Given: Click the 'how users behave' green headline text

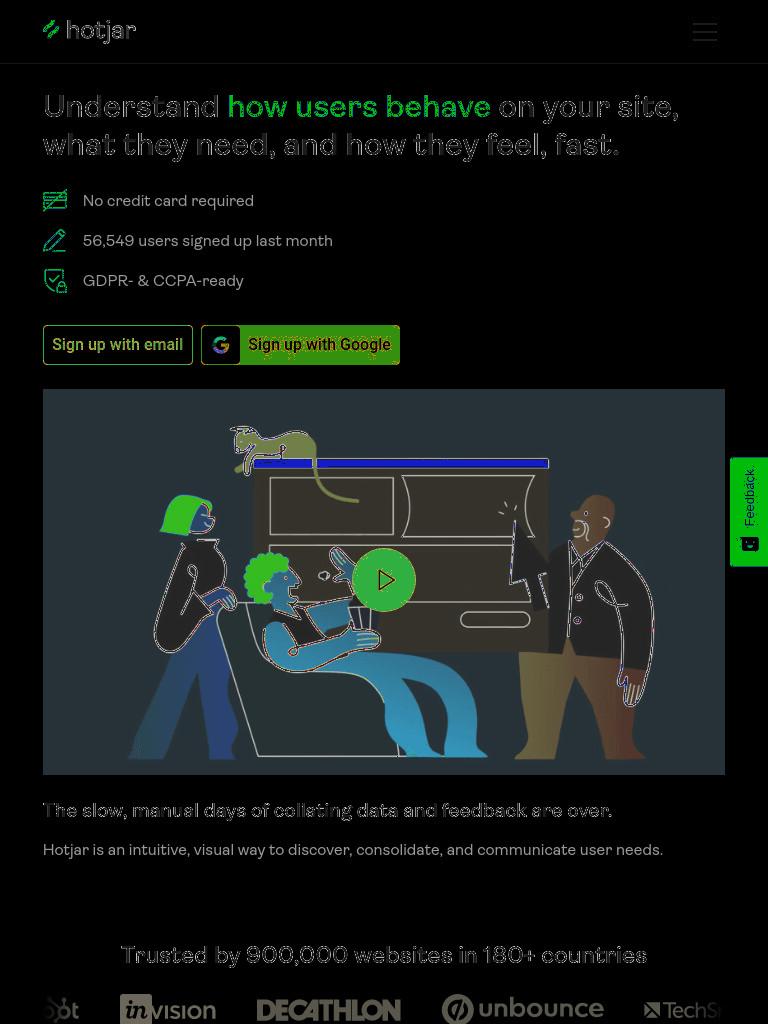Looking at the screenshot, I should click(359, 107).
